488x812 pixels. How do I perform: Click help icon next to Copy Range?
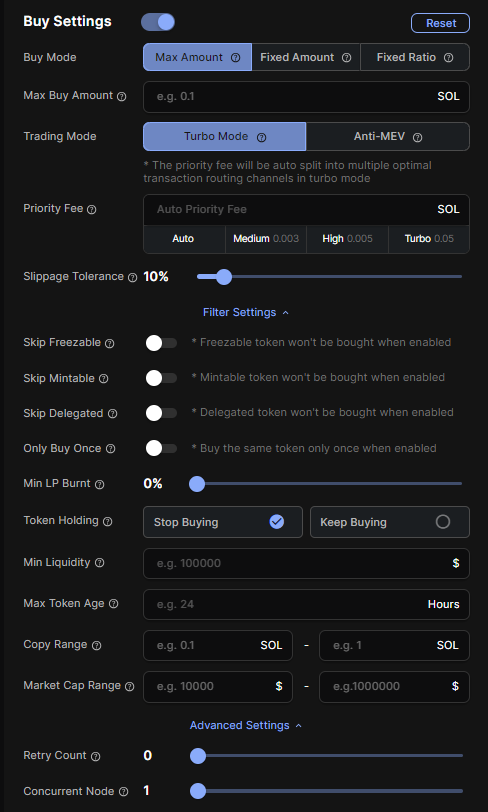point(96,645)
